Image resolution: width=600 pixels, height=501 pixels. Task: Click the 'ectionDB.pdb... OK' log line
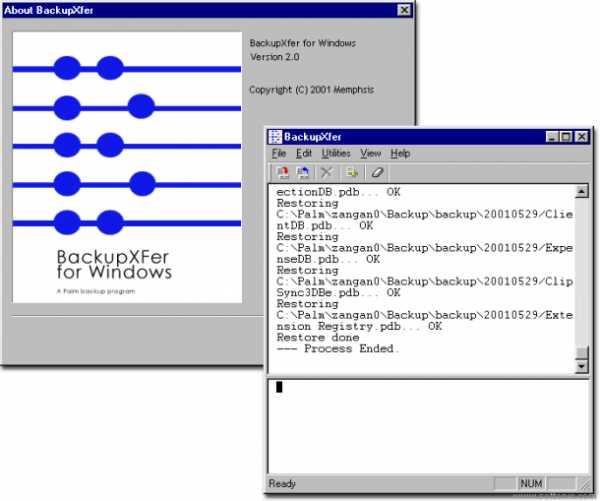click(x=338, y=192)
